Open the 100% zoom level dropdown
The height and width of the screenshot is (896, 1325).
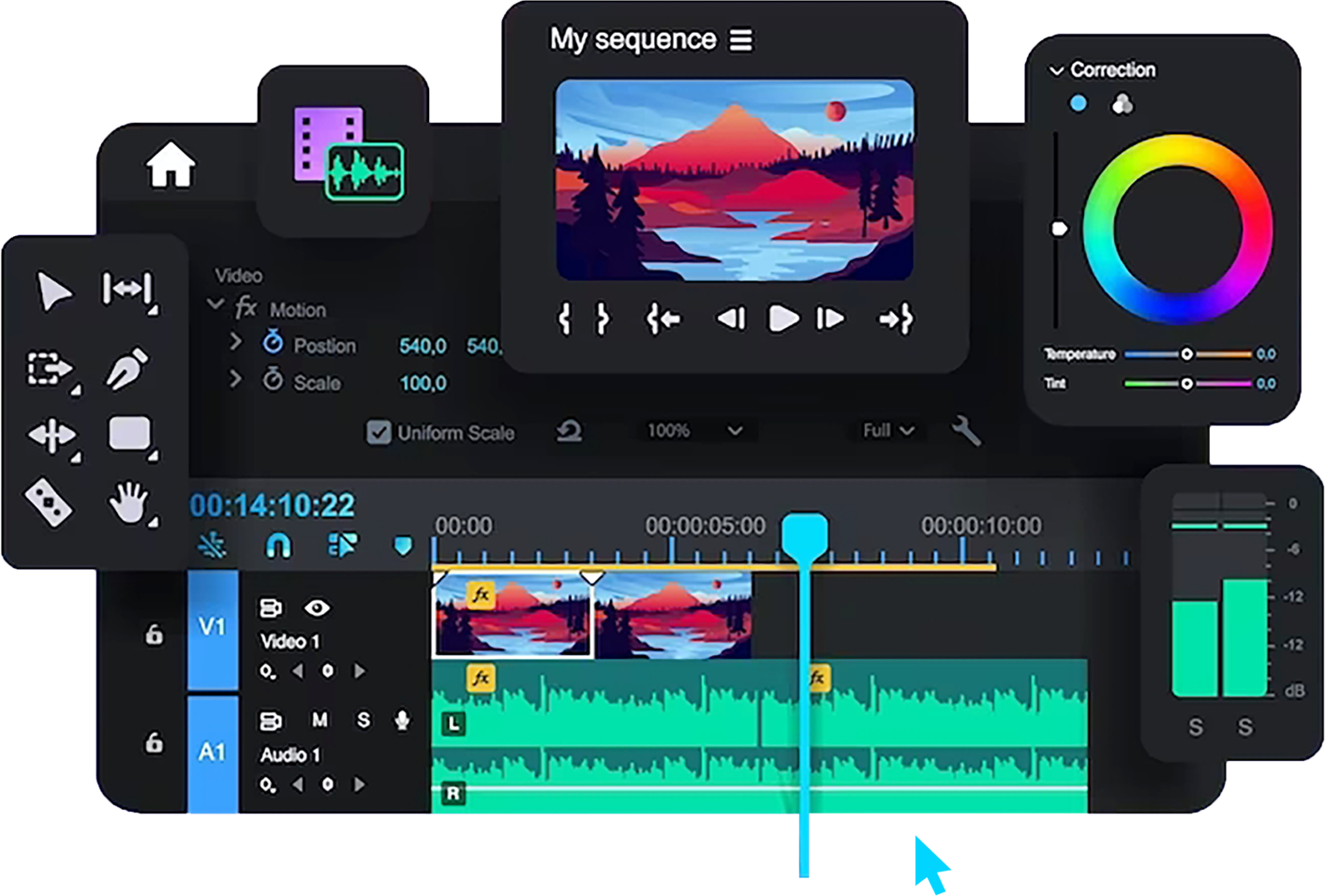[x=694, y=431]
